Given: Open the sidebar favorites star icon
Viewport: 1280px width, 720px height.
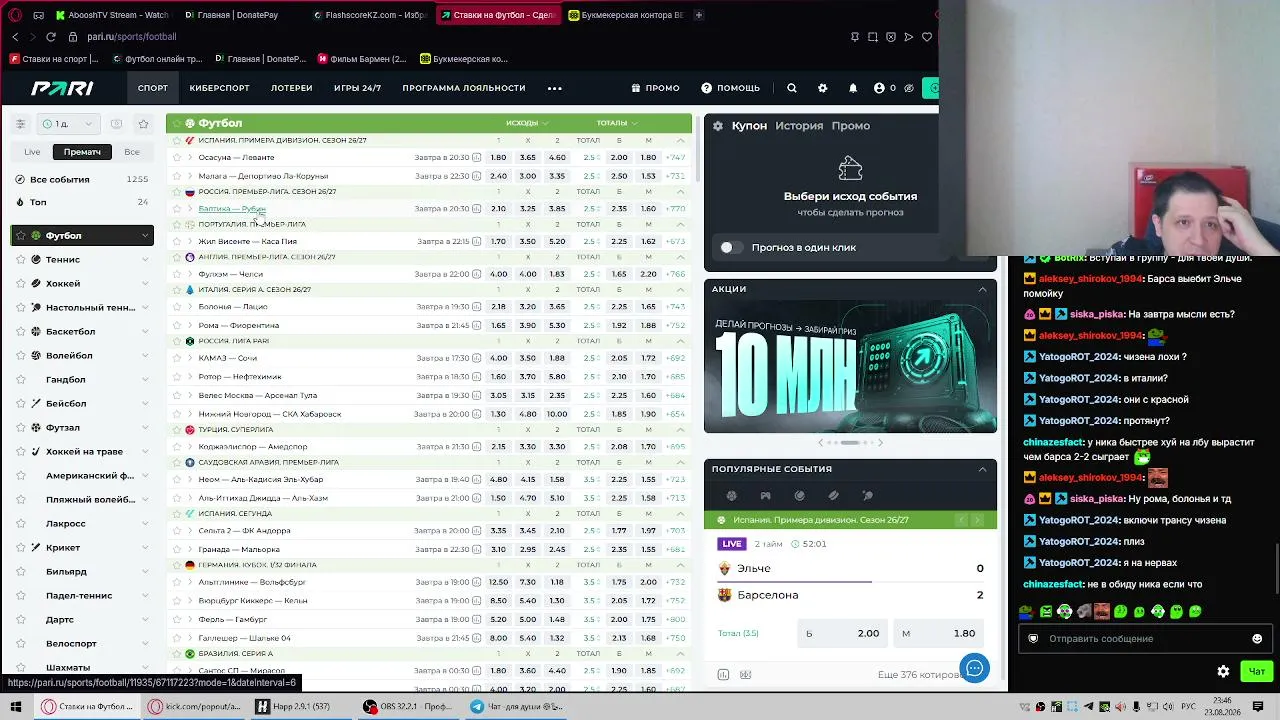Looking at the screenshot, I should (x=143, y=124).
